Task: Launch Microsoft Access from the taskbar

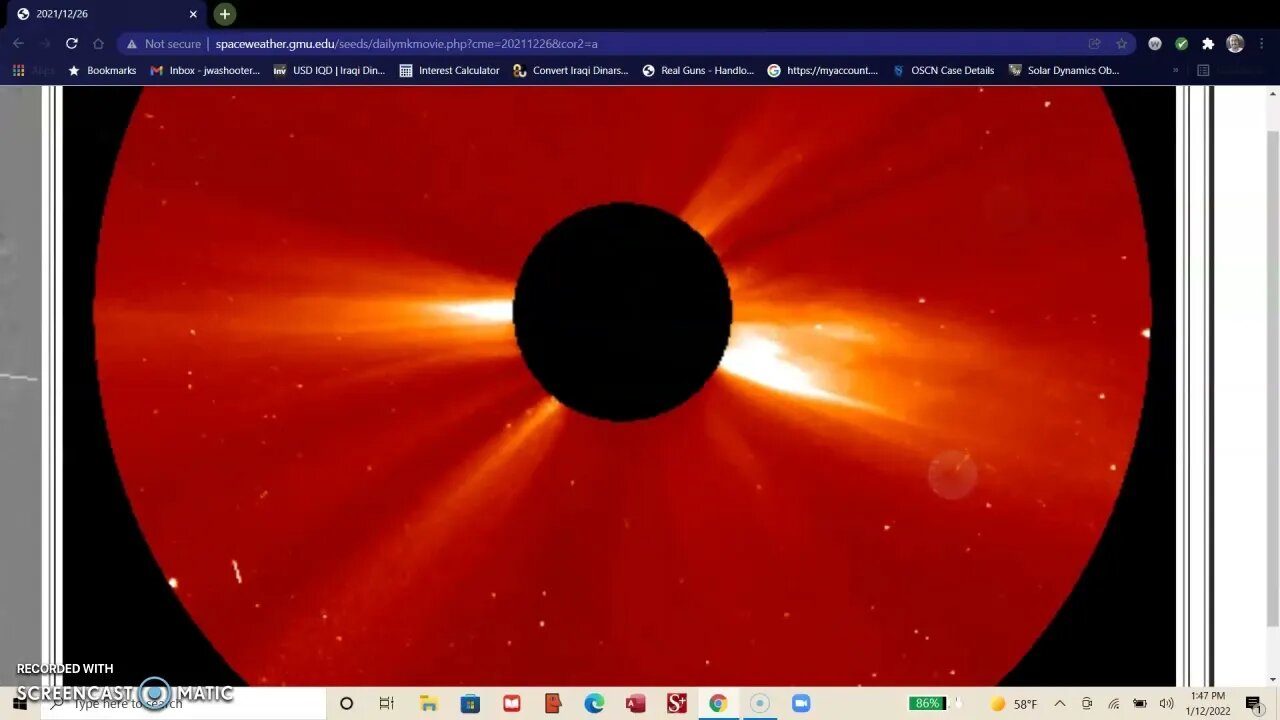Action: [x=635, y=703]
